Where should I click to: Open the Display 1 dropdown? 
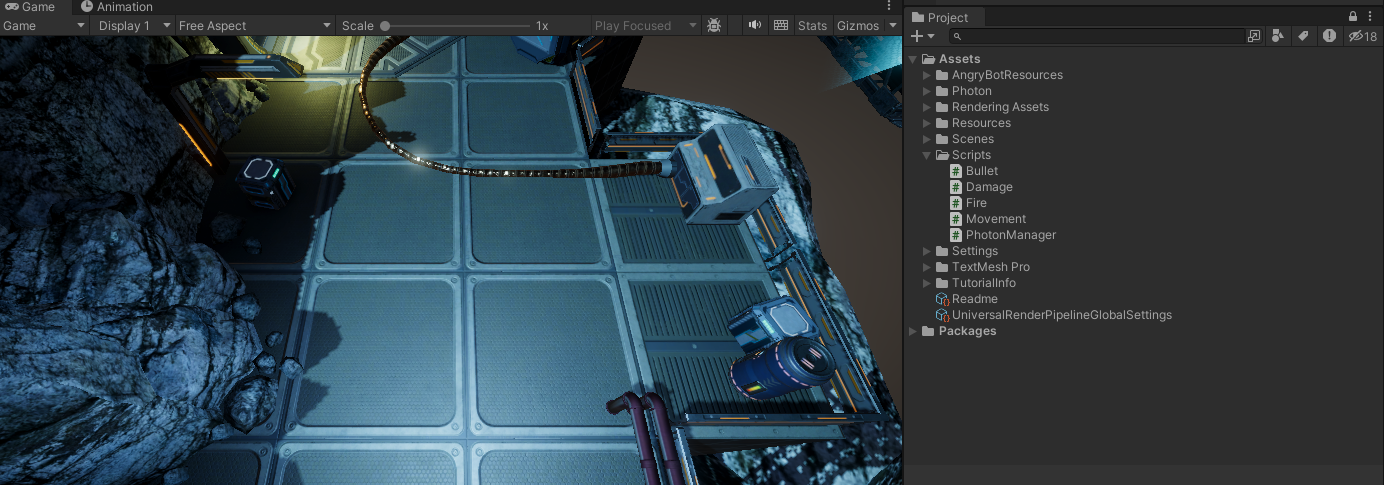(x=134, y=25)
